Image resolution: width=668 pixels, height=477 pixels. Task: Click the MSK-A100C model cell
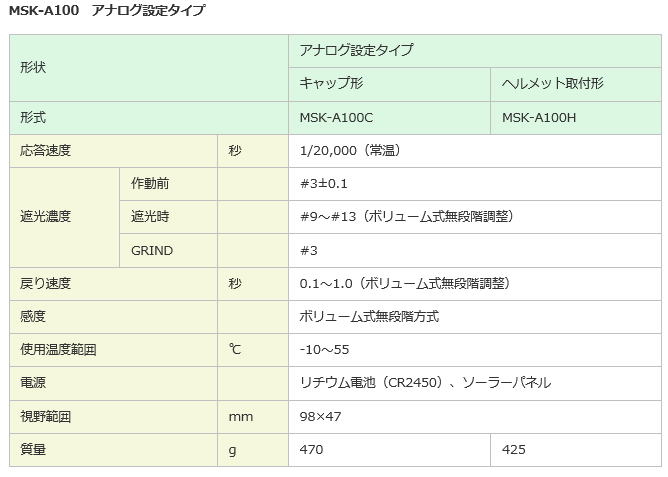tap(389, 118)
